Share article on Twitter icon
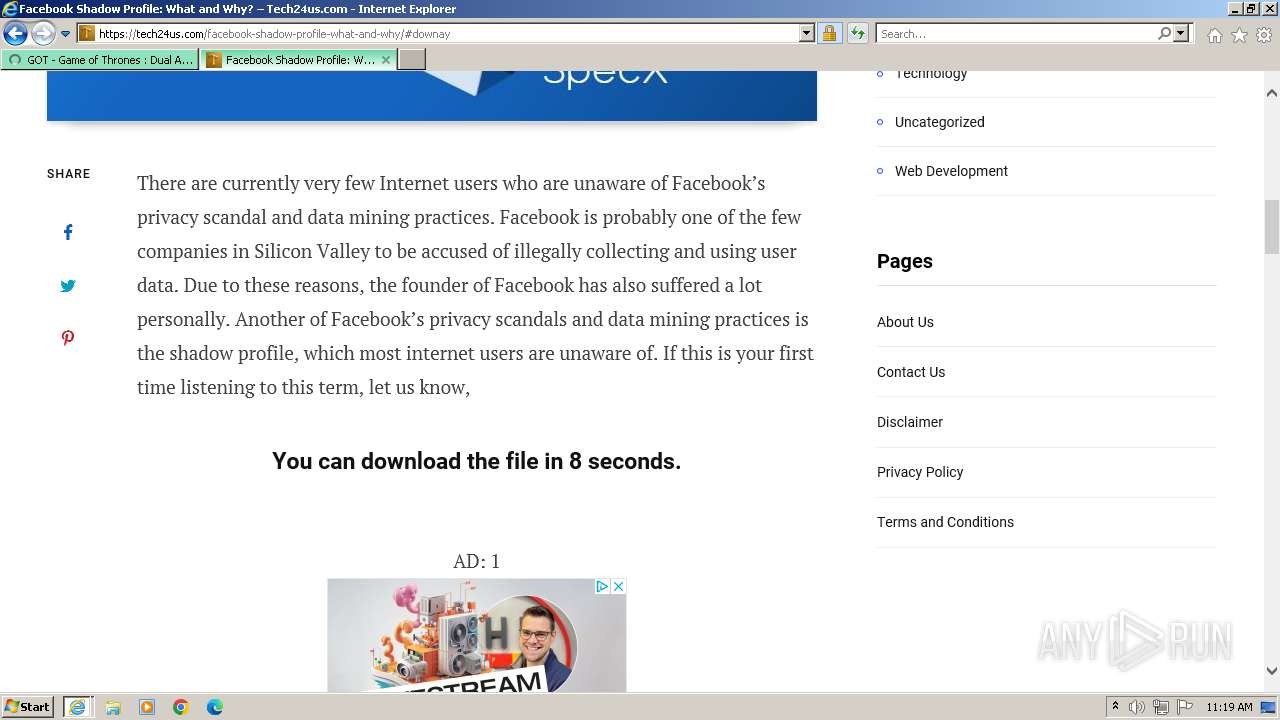This screenshot has width=1280, height=720. (x=68, y=285)
